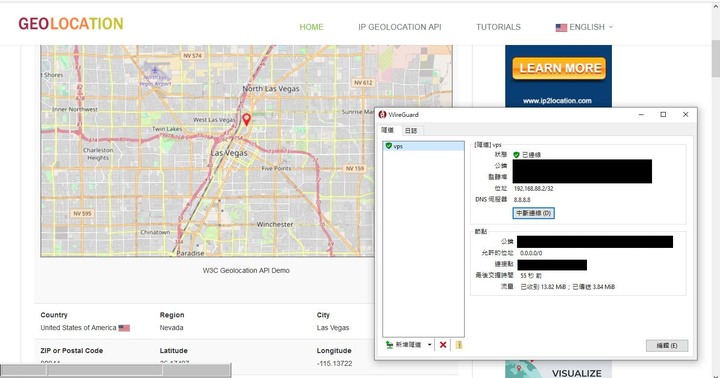Click the DNS server value 8.8.8.8
Viewport: 720px width, 378px height.
[x=522, y=200]
